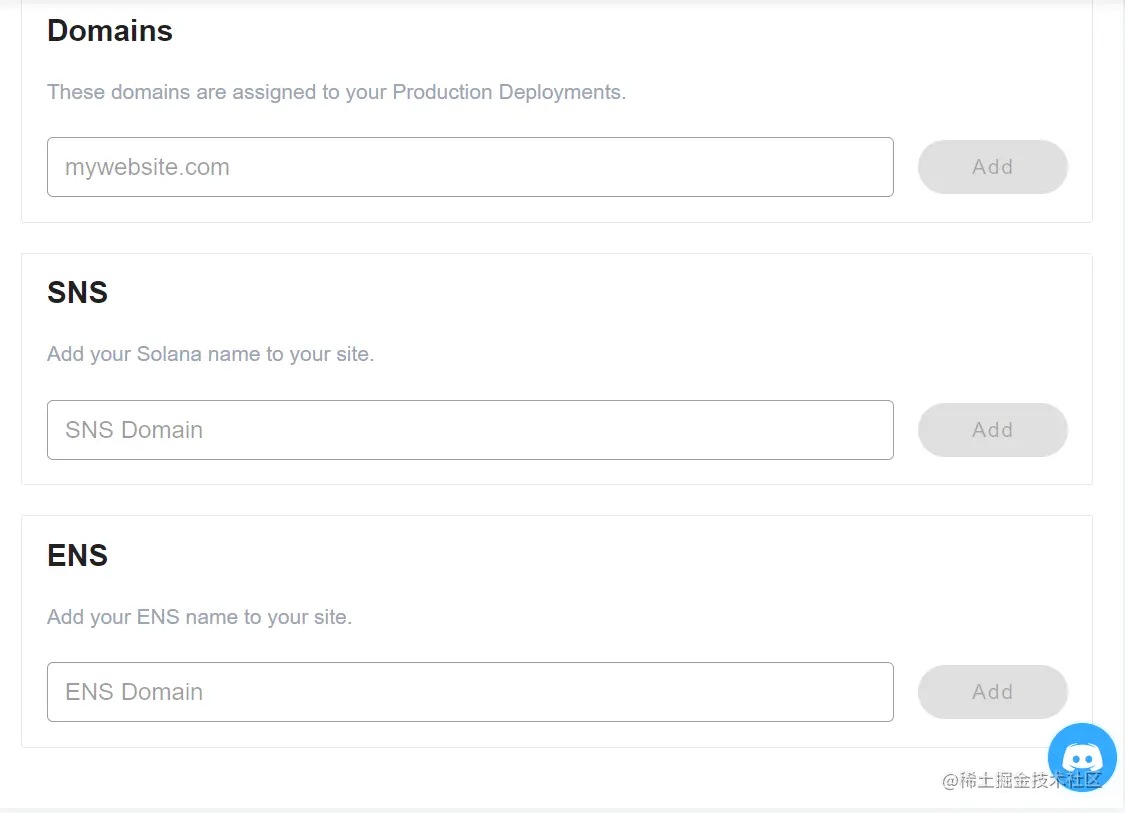Click blank area right of ENS heading
Image resolution: width=1125 pixels, height=813 pixels.
pos(600,555)
